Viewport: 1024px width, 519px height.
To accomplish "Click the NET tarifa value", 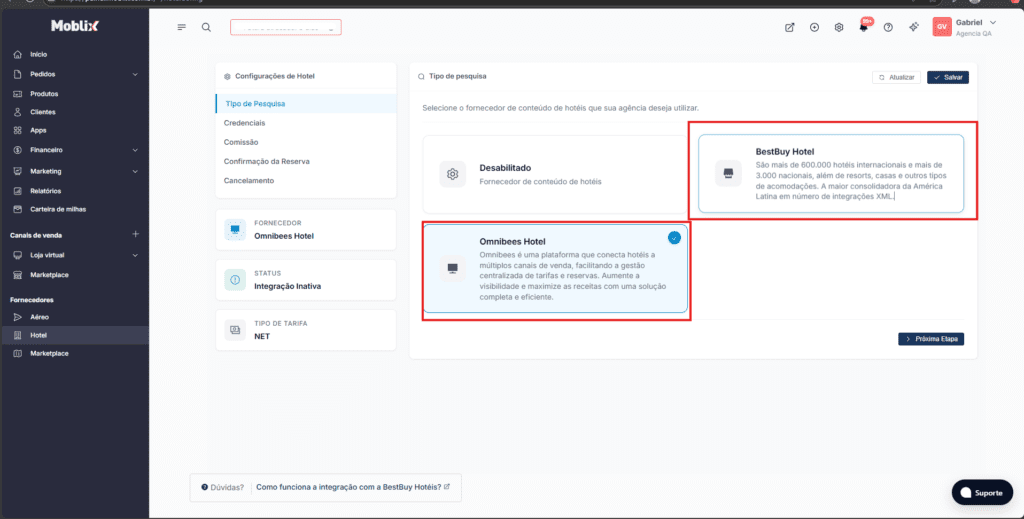I will [262, 337].
